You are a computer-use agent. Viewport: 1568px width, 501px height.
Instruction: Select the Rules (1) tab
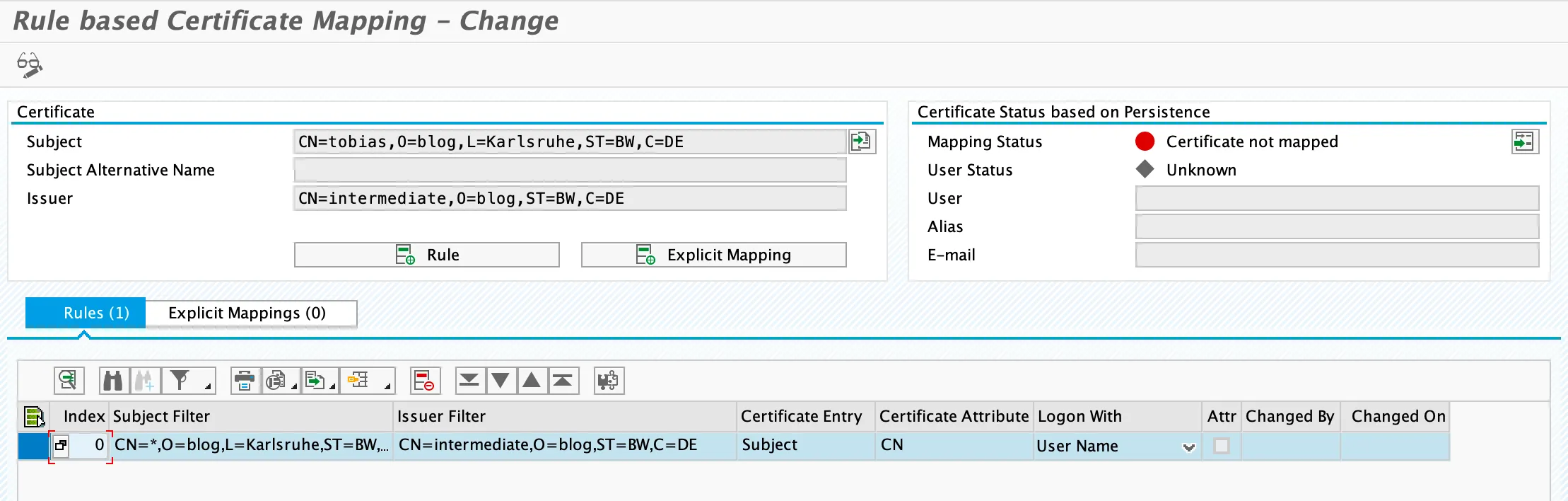(86, 313)
